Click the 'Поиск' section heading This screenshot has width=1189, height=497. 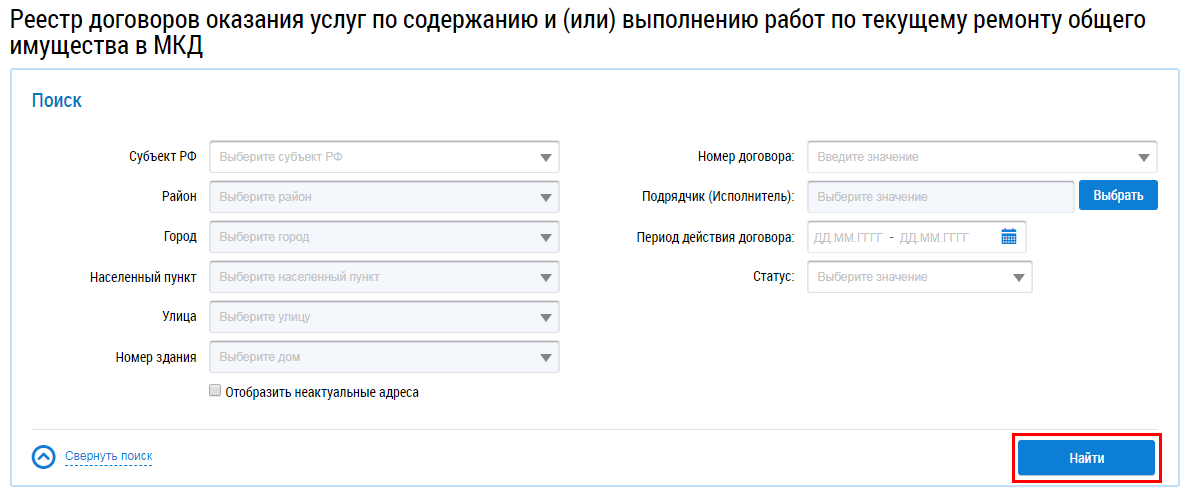click(x=57, y=101)
